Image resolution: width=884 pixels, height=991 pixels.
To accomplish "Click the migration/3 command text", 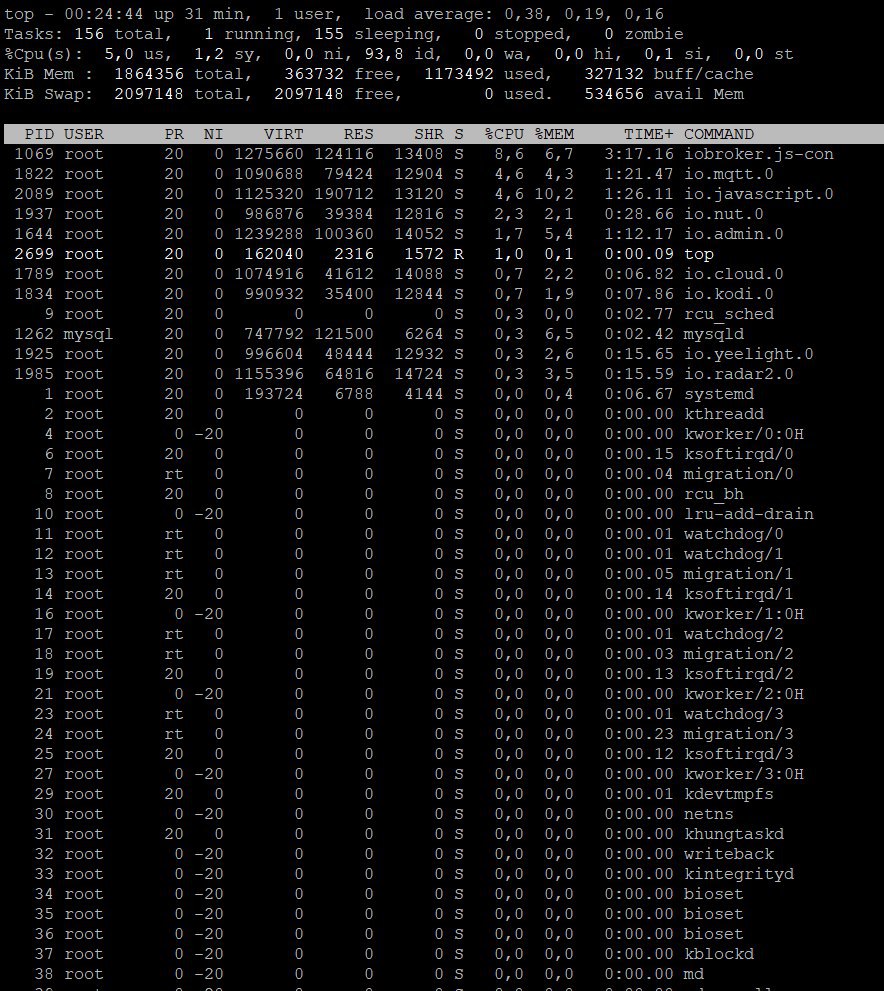I will pos(739,734).
